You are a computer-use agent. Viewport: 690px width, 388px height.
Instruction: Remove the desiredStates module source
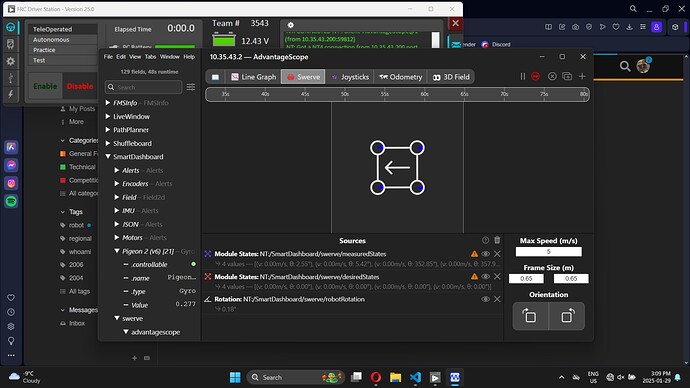(497, 277)
